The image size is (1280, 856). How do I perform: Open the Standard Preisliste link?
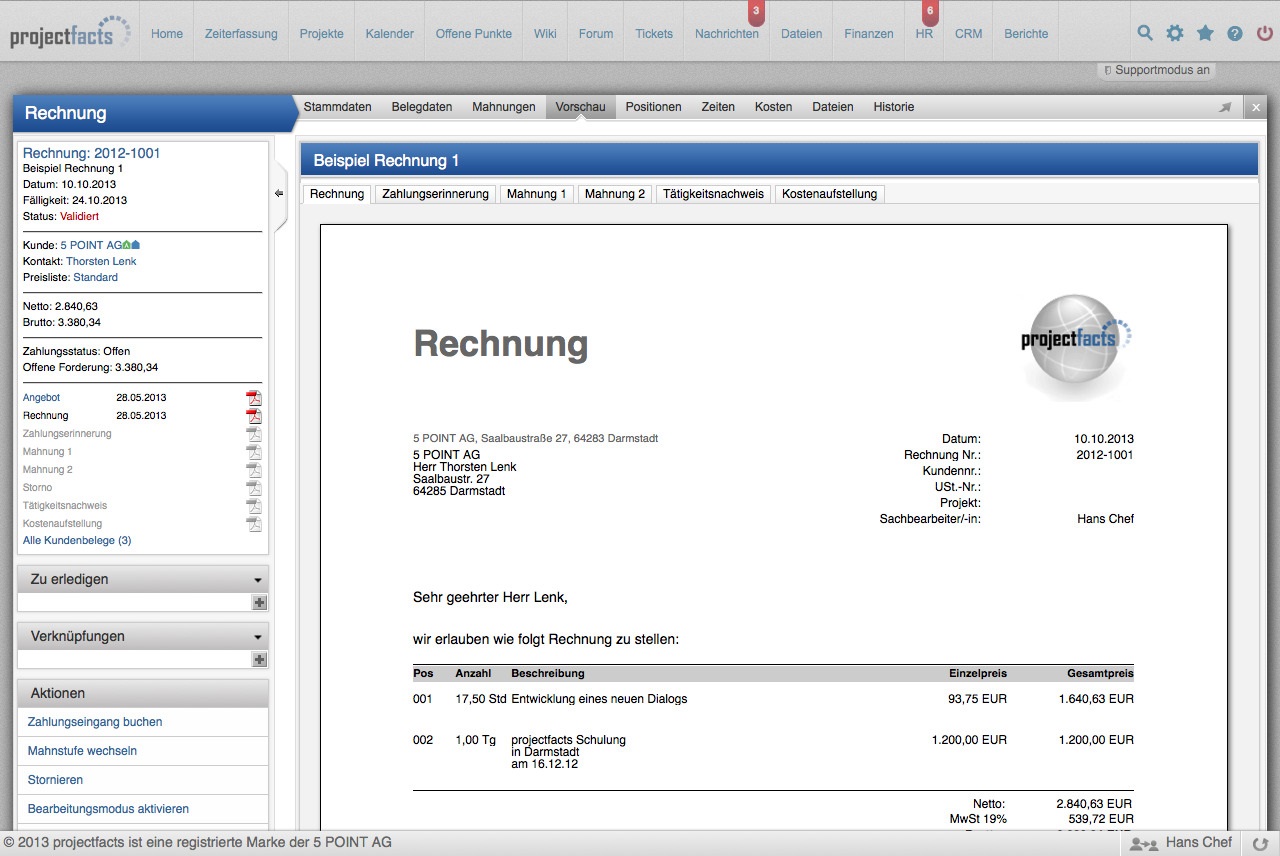click(x=95, y=277)
